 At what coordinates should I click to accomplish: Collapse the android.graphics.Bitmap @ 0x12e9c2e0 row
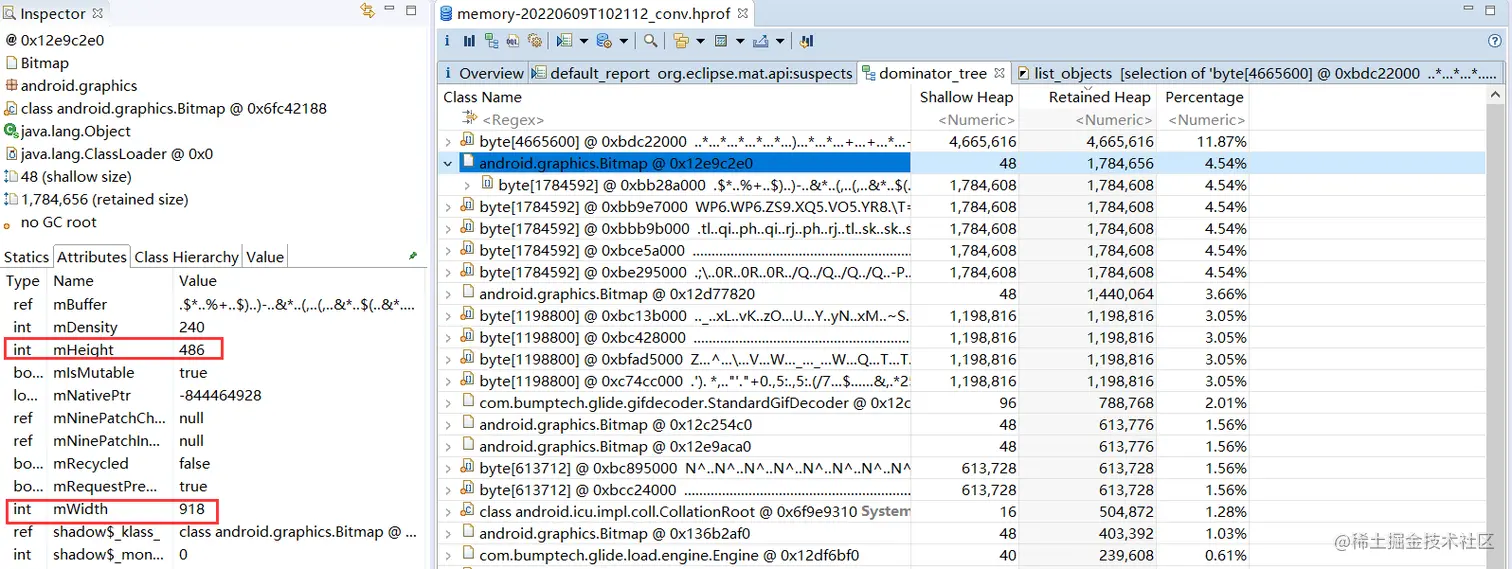tap(448, 163)
